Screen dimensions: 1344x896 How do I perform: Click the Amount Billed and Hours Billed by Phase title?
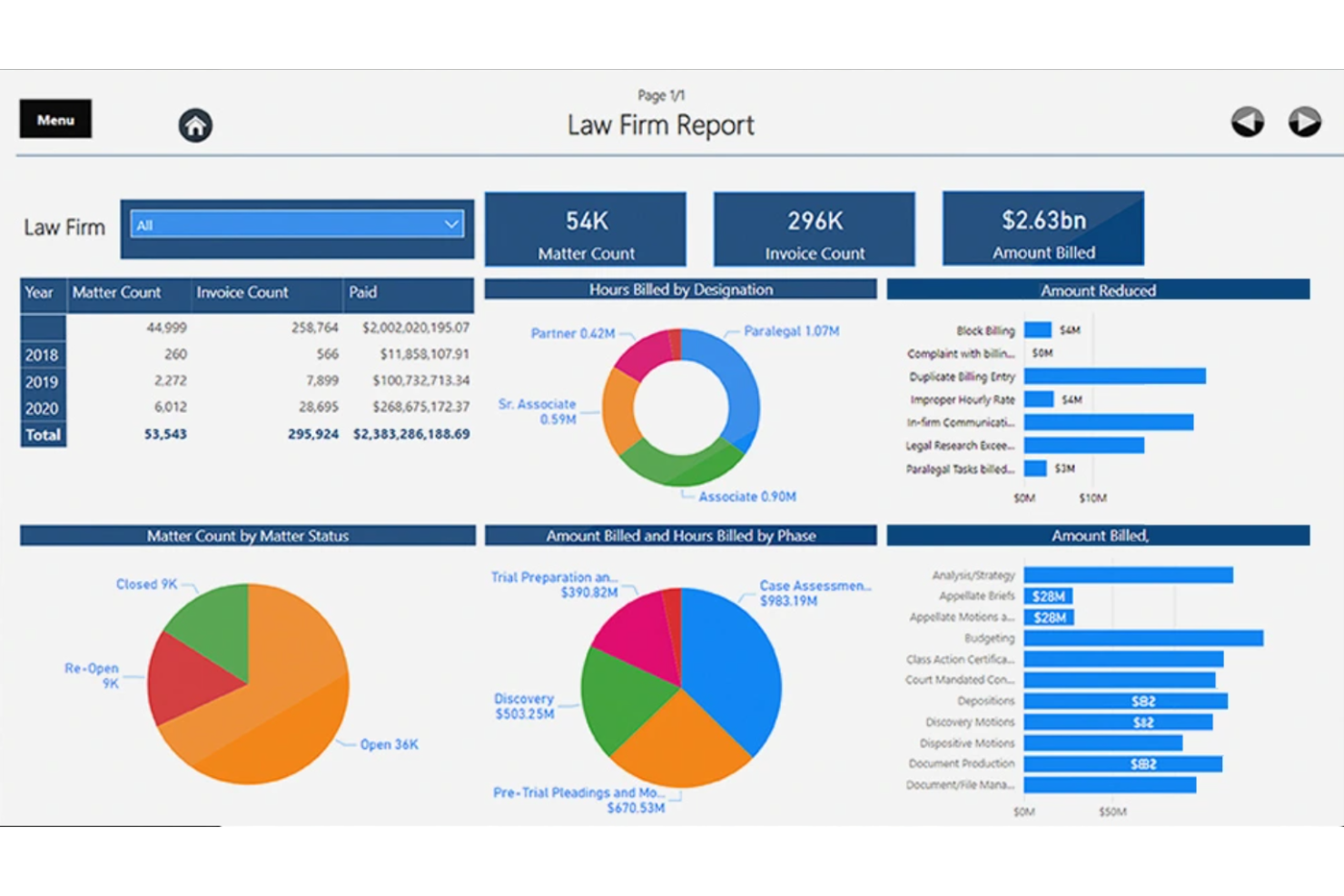(681, 536)
